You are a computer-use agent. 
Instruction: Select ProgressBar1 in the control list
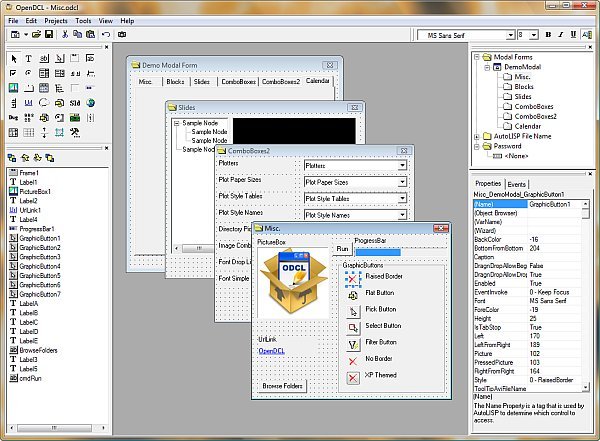tap(37, 229)
